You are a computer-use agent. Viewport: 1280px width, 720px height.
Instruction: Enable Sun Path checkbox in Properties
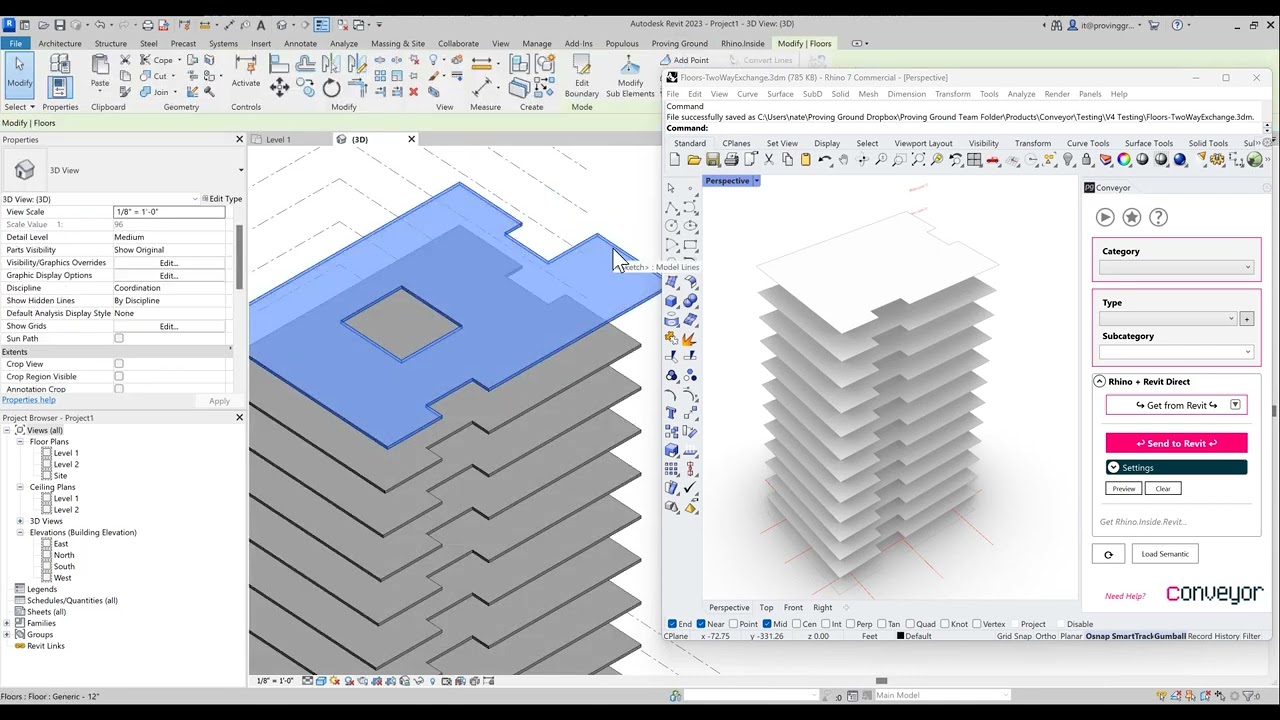click(119, 339)
